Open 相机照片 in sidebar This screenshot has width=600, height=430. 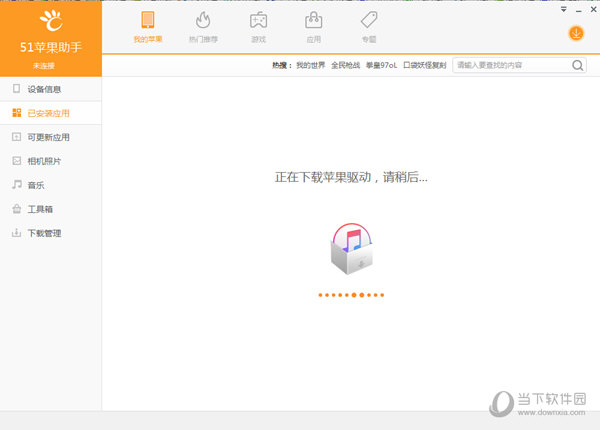point(51,161)
